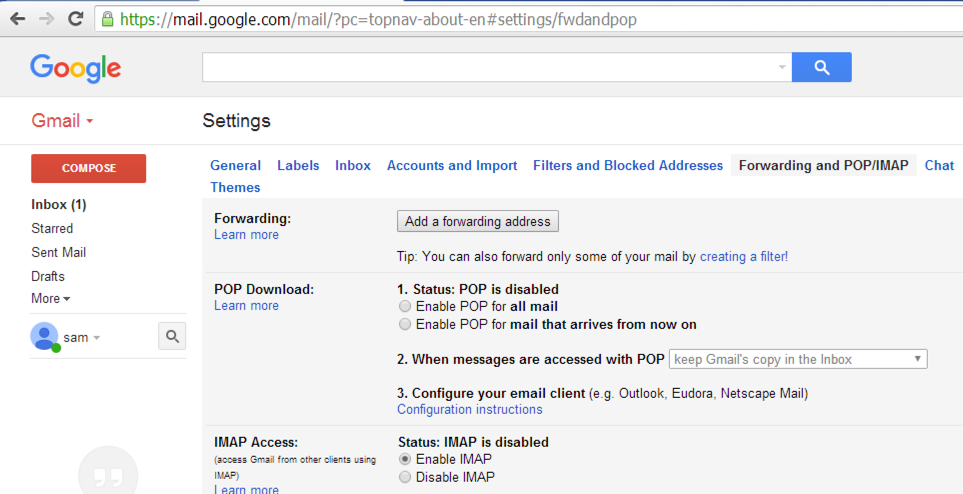
Task: Click the green padlock in address bar
Action: coord(107,19)
